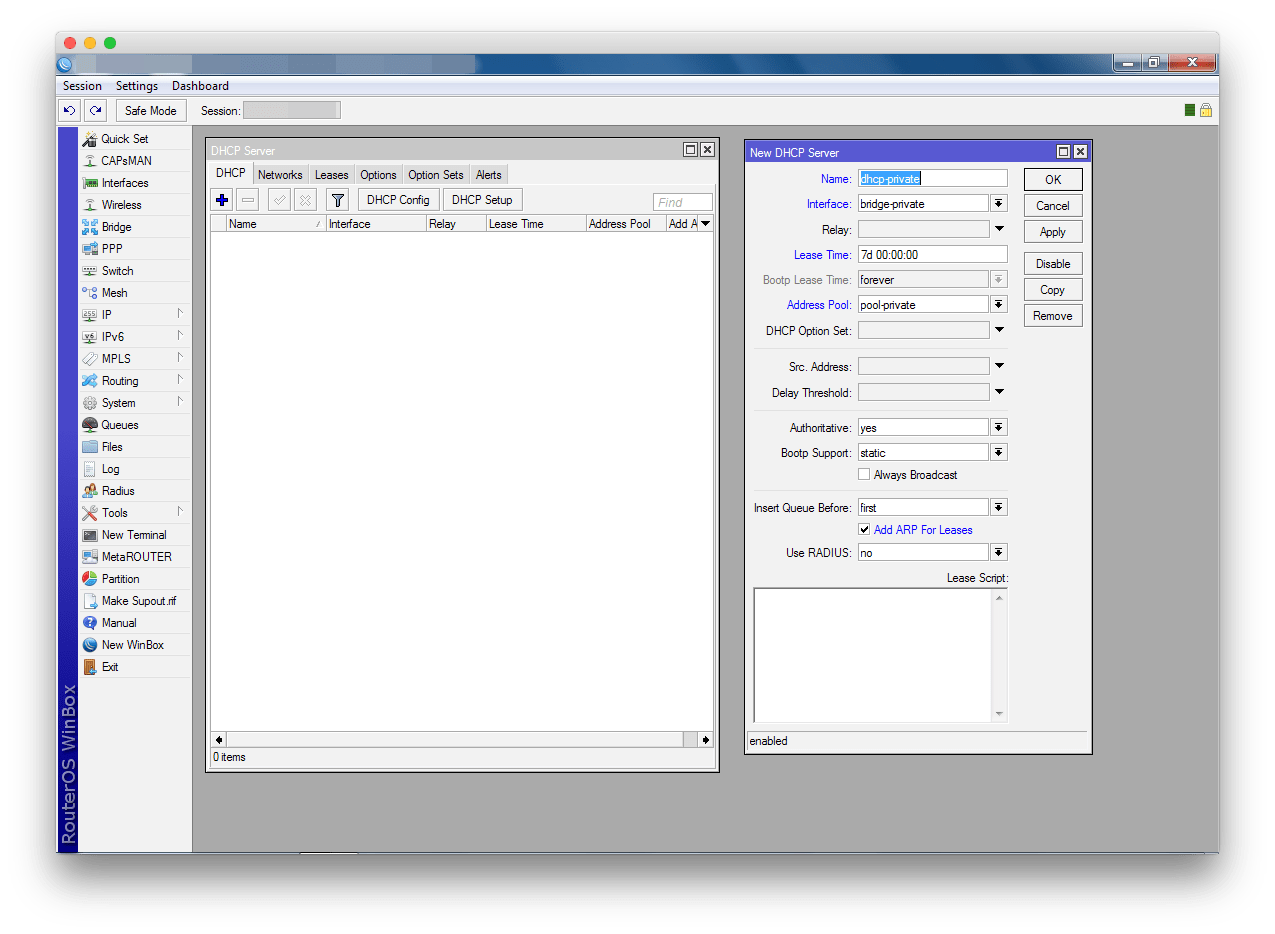Open the Settings menu
The height and width of the screenshot is (934, 1275).
pos(137,86)
